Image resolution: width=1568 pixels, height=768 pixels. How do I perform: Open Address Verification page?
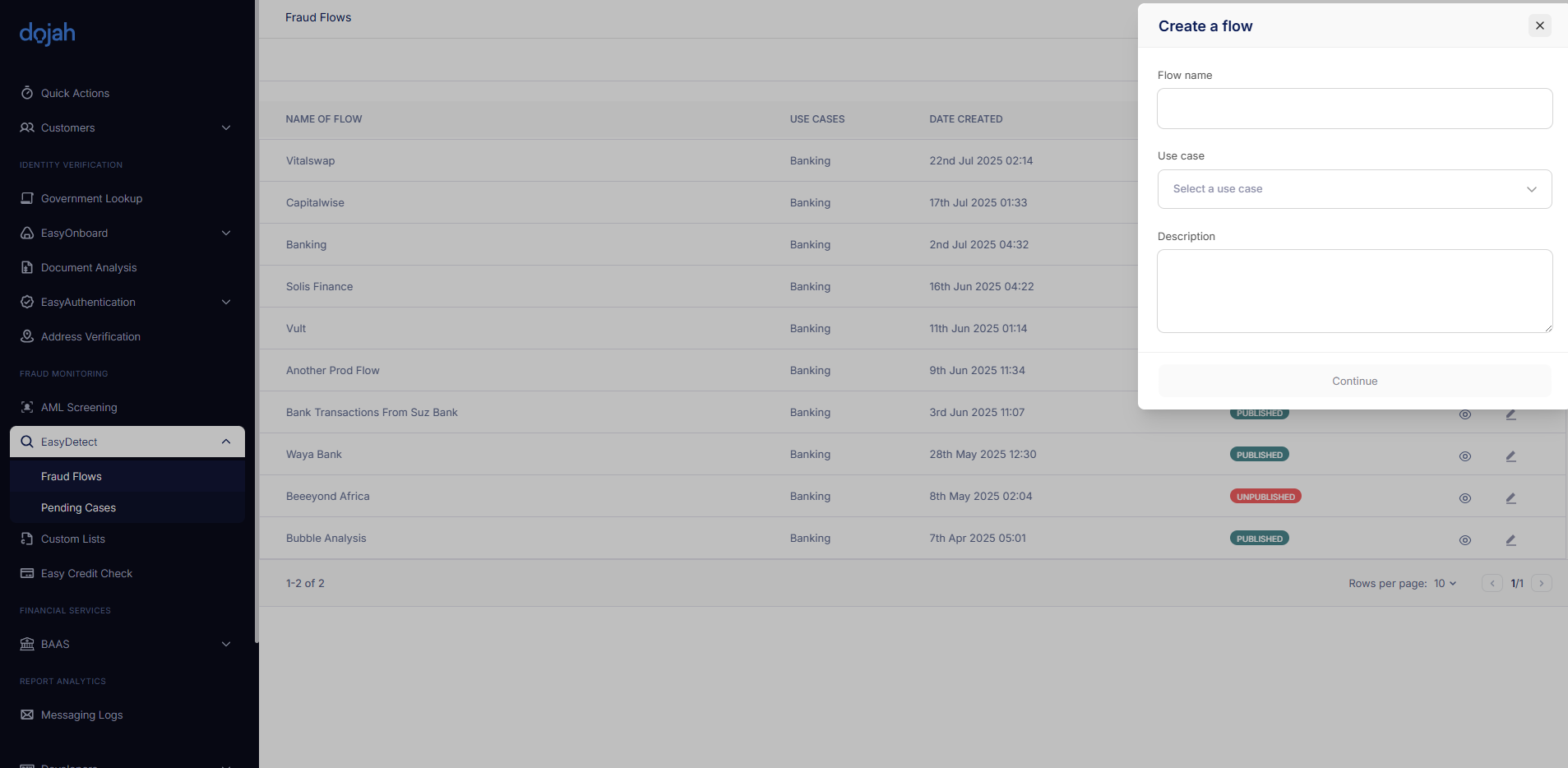[x=90, y=336]
